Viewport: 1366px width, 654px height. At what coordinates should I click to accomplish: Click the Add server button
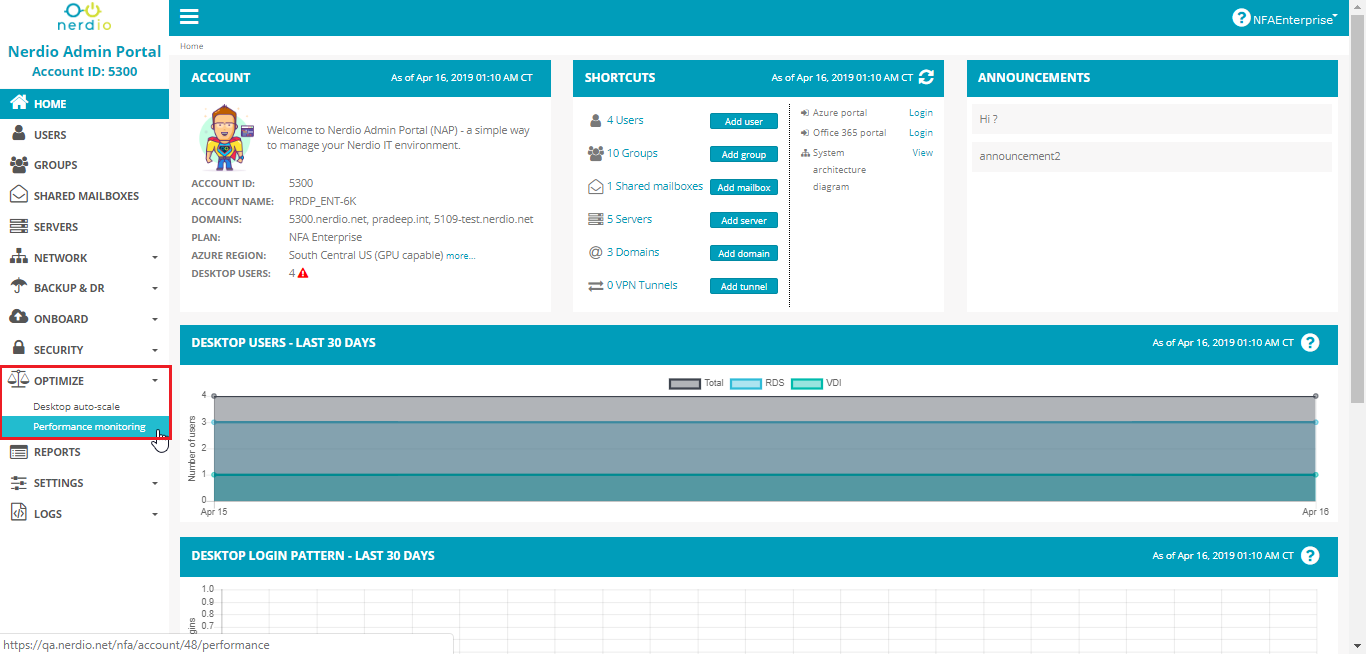(x=744, y=220)
